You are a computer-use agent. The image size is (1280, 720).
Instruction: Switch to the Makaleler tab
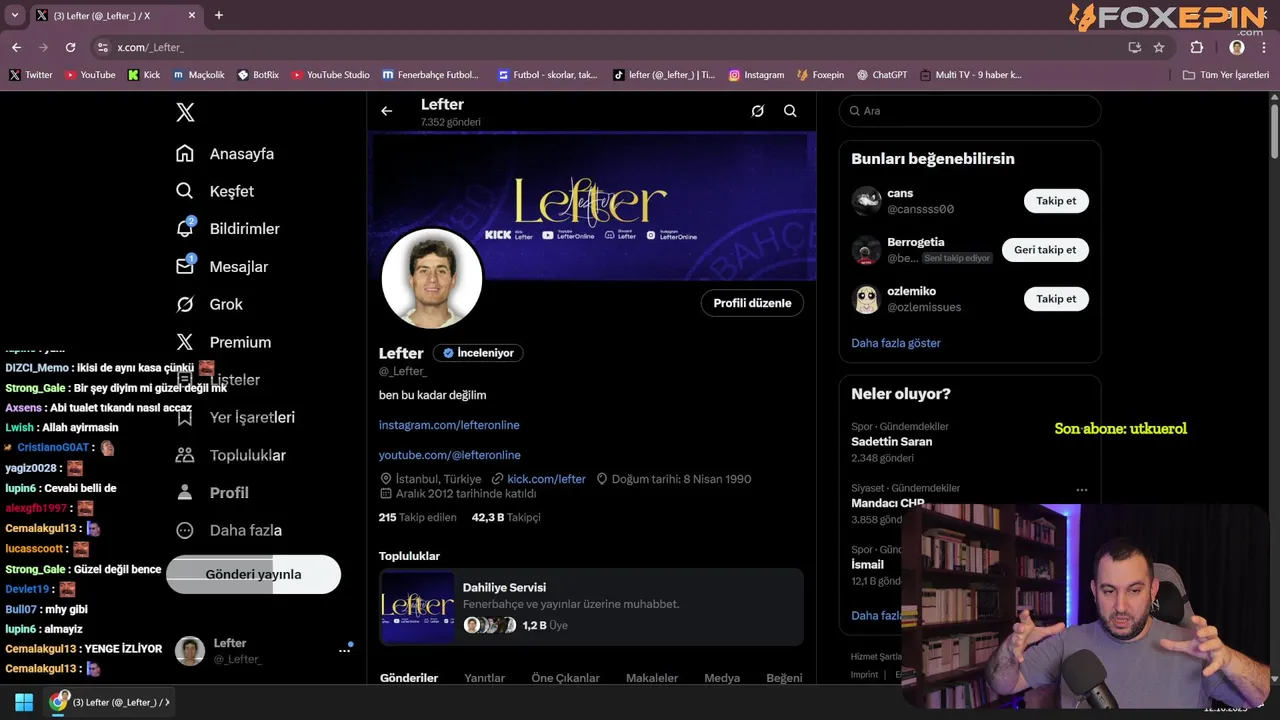(652, 678)
